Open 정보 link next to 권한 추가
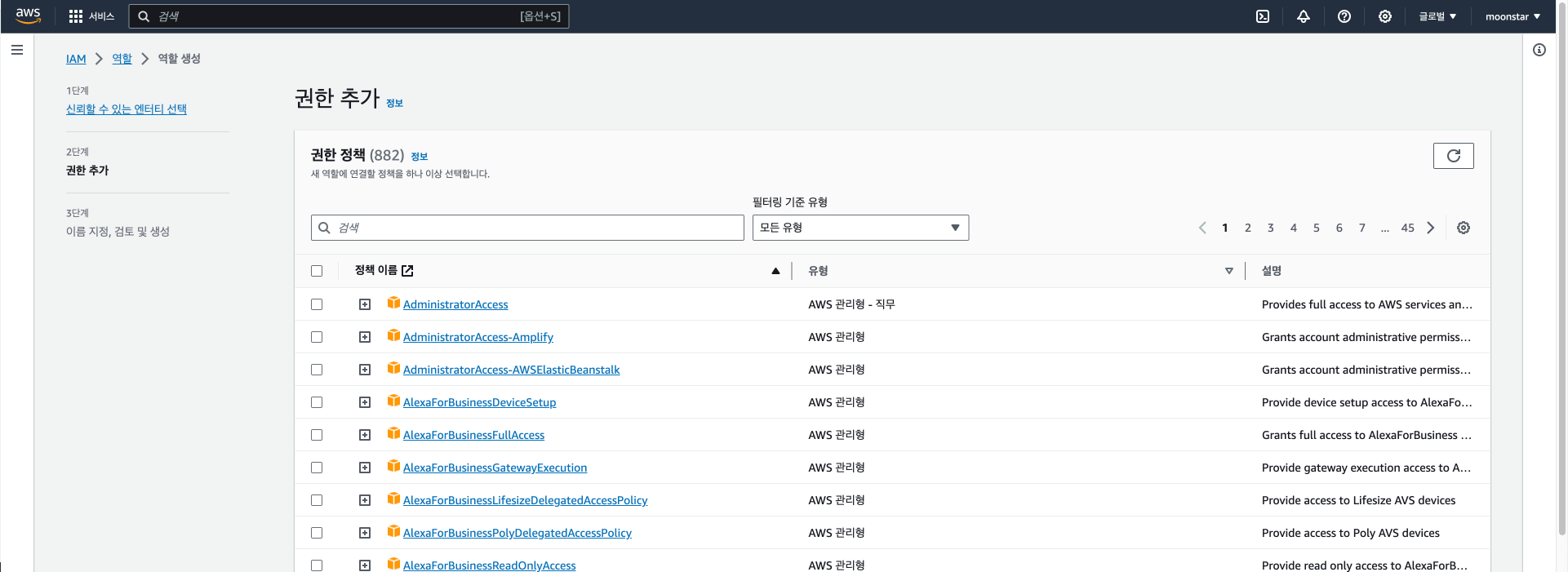Image resolution: width=1568 pixels, height=572 pixels. pos(395,103)
